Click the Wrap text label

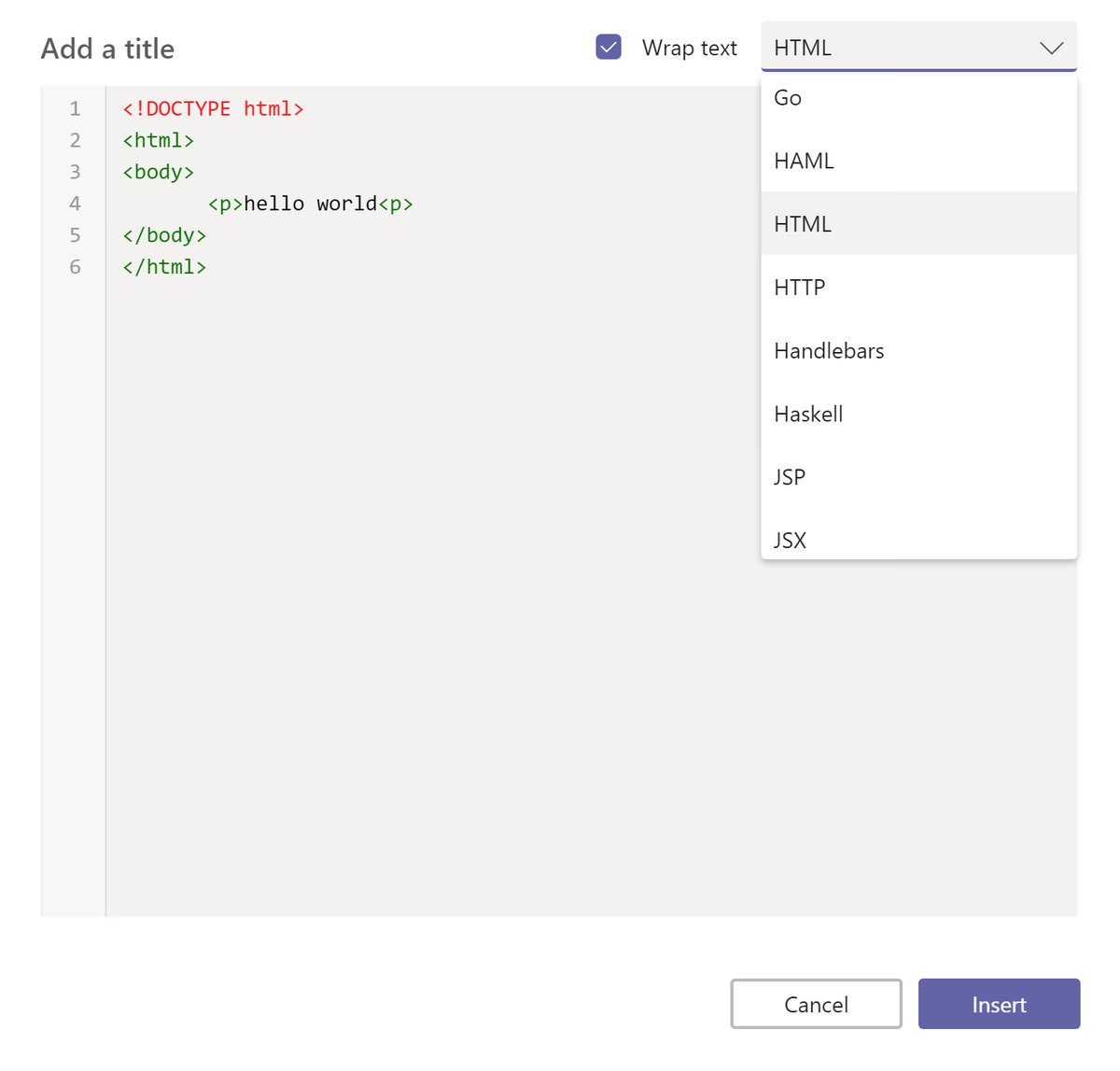689,49
